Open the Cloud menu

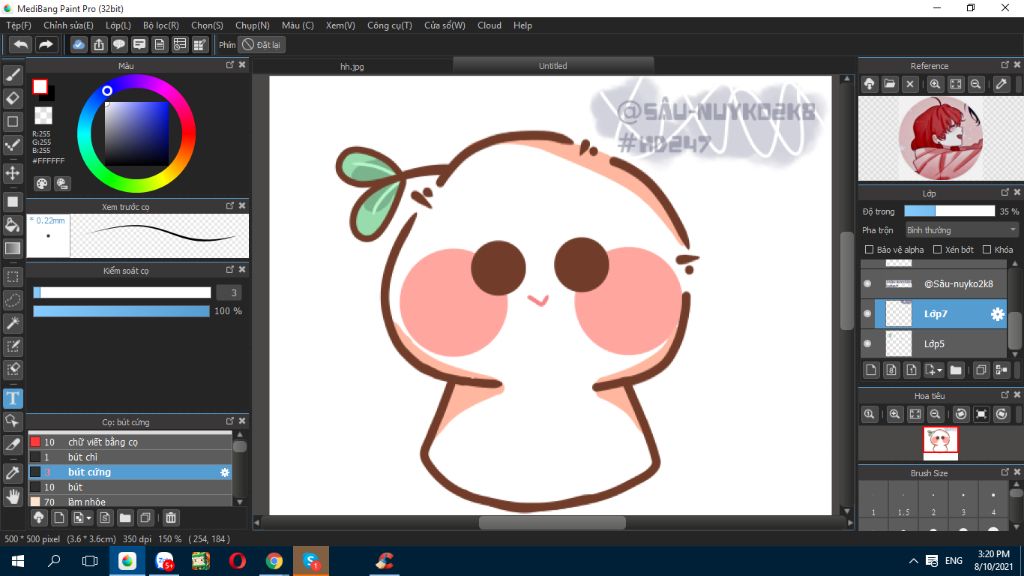click(489, 25)
